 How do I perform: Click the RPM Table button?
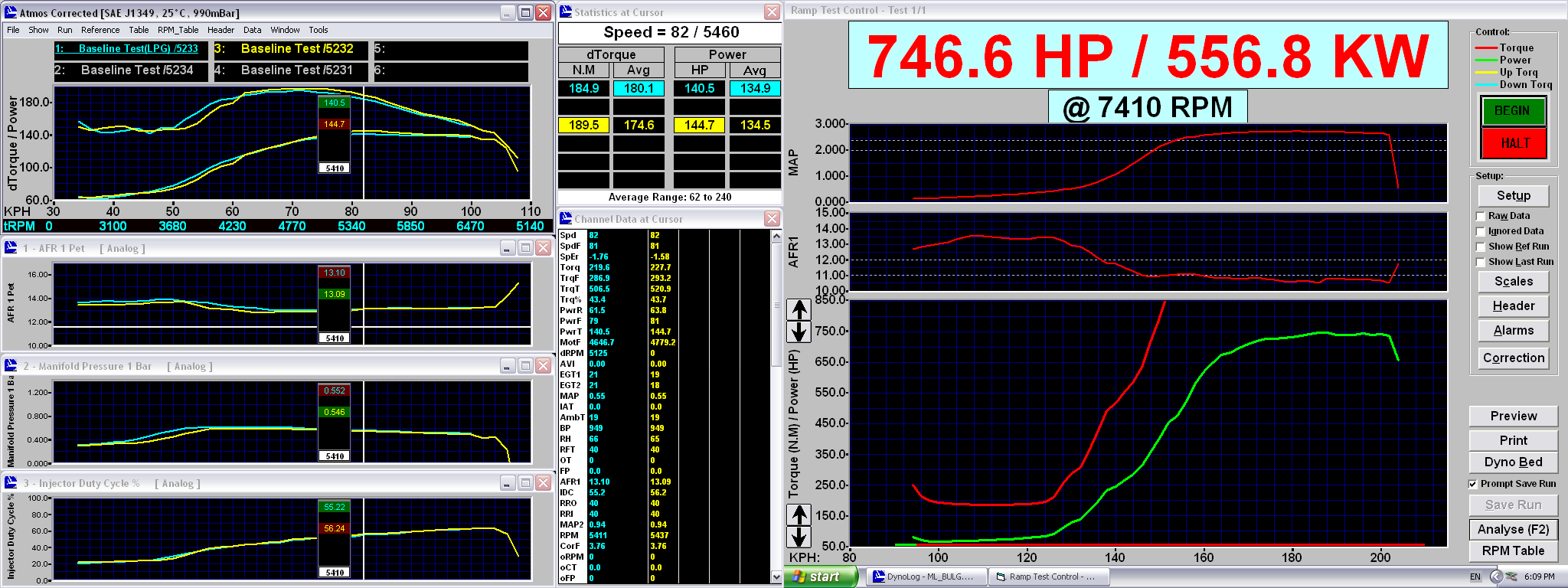(x=1514, y=551)
